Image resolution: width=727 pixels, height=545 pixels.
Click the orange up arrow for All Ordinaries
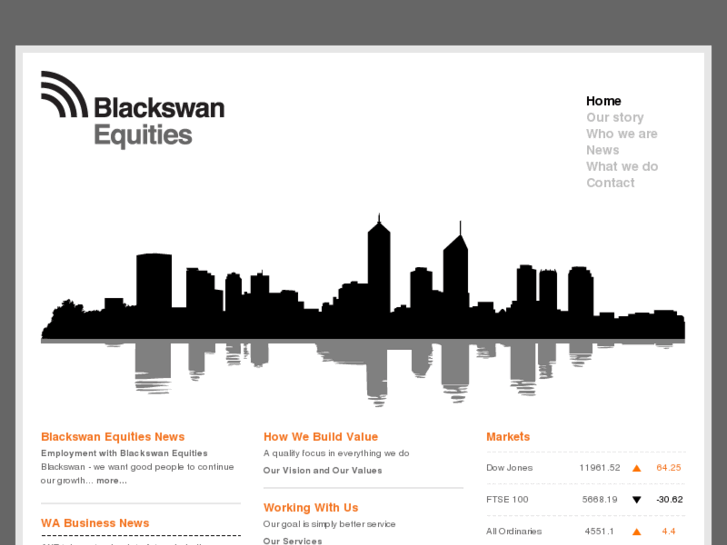[637, 532]
